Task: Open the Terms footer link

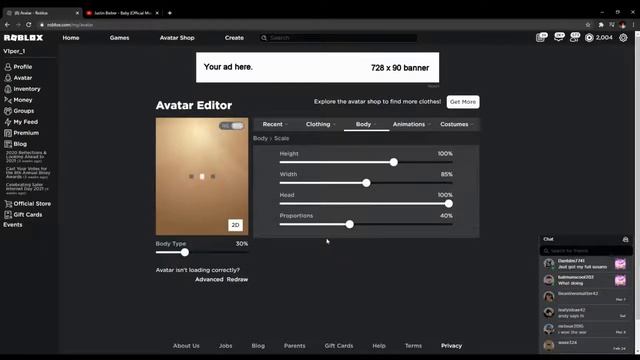Action: 413,345
